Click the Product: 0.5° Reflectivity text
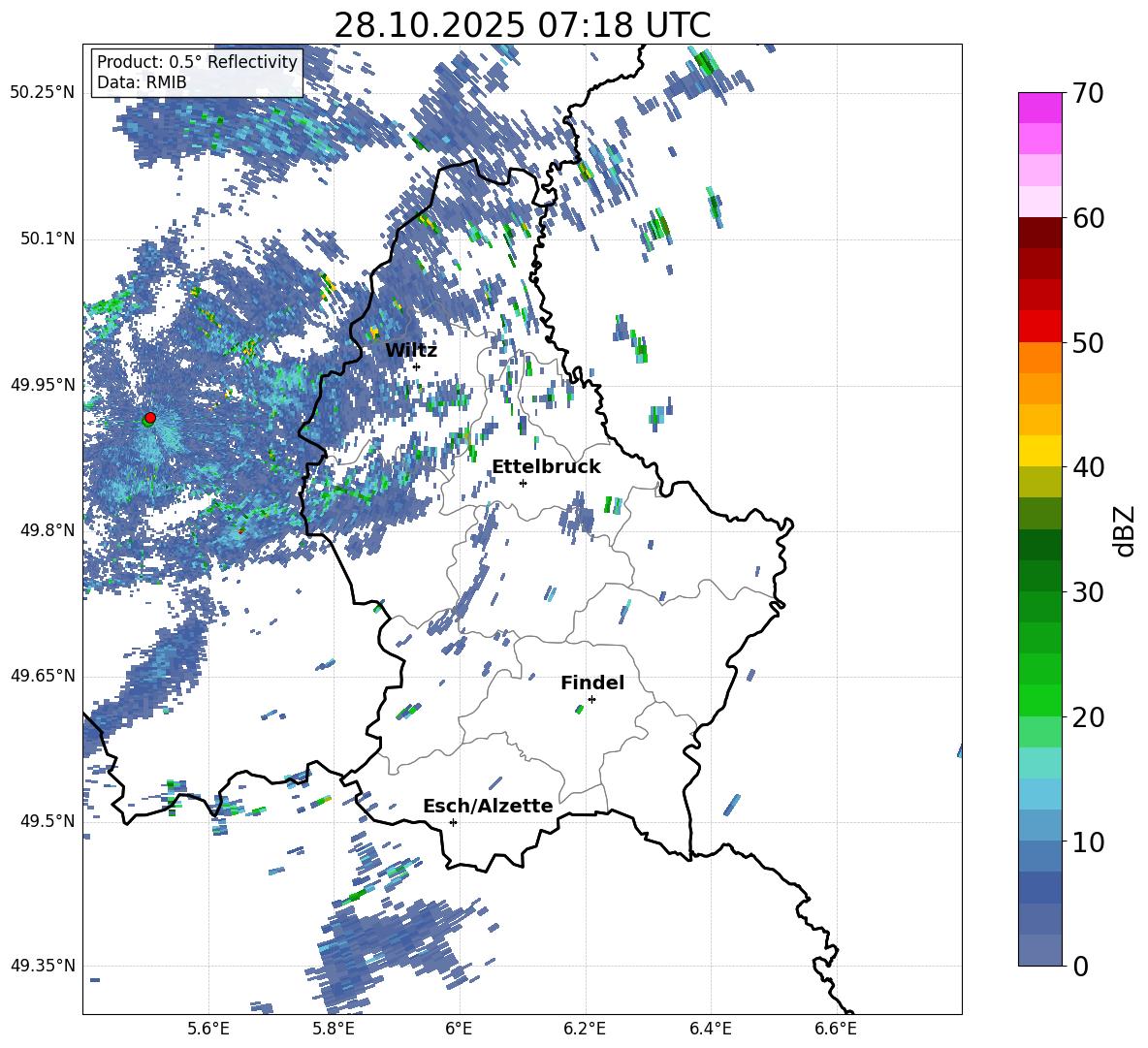The height and width of the screenshot is (1048, 1148). pyautogui.click(x=197, y=61)
